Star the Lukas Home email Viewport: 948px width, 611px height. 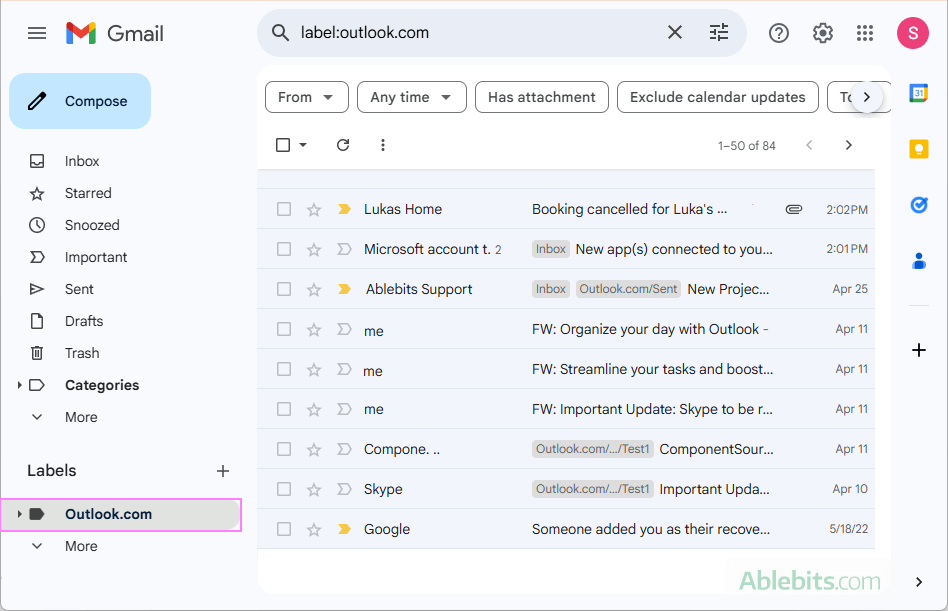pyautogui.click(x=314, y=210)
